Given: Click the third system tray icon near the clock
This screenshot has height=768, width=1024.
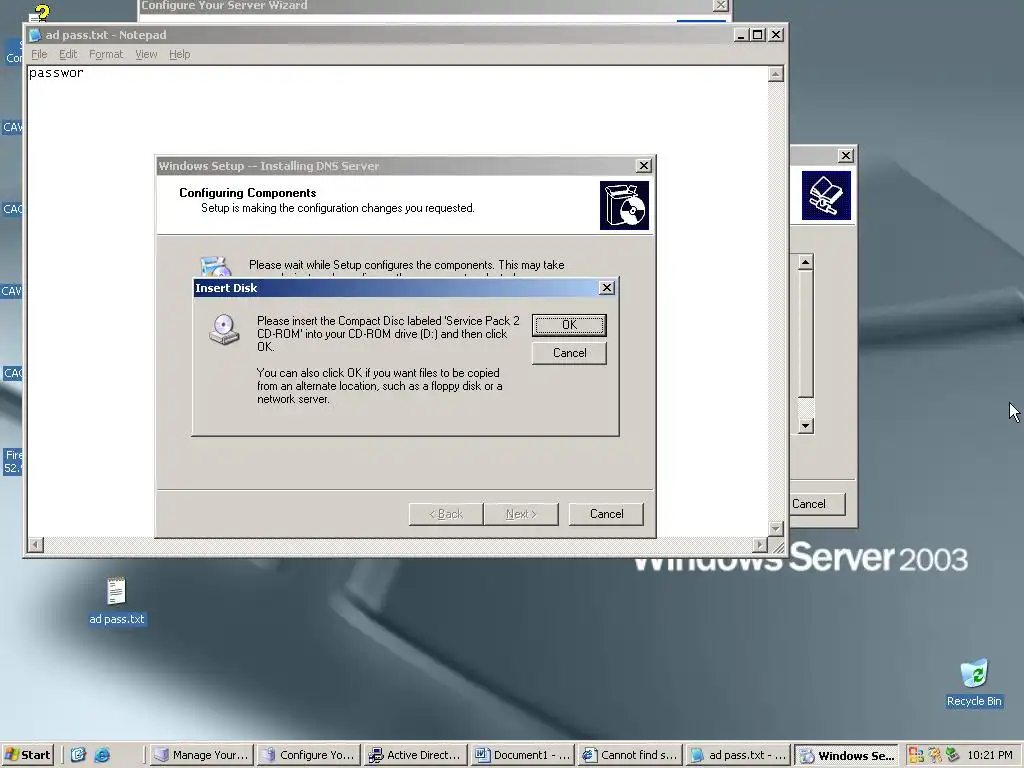Looking at the screenshot, I should (x=953, y=755).
